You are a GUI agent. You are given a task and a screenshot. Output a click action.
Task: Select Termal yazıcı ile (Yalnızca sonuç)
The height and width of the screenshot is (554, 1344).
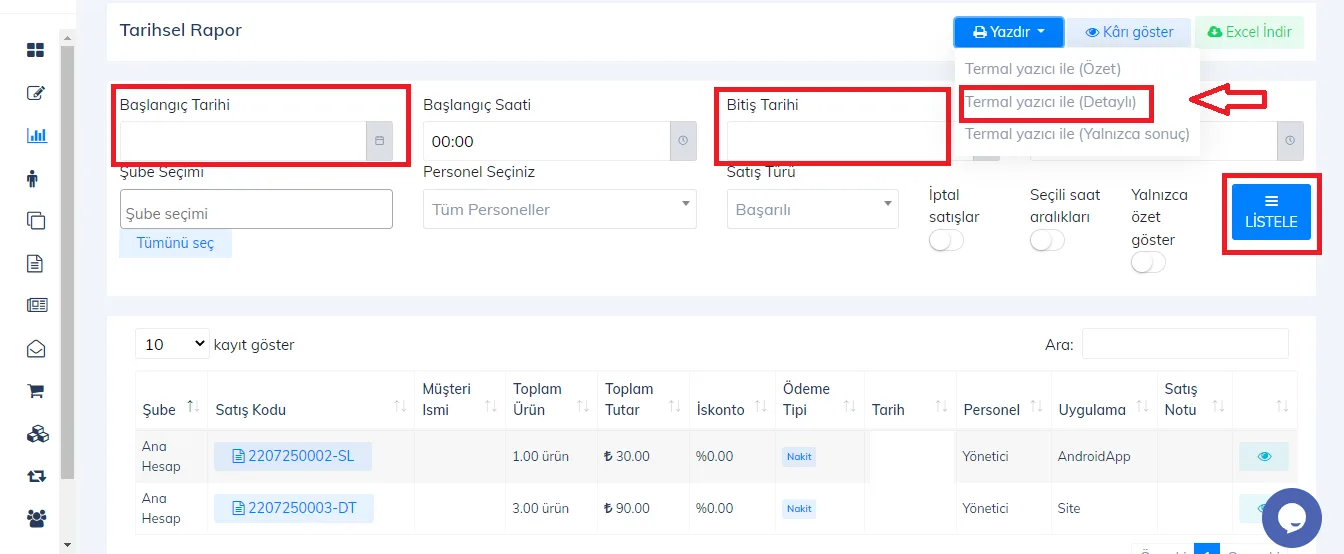(1077, 133)
